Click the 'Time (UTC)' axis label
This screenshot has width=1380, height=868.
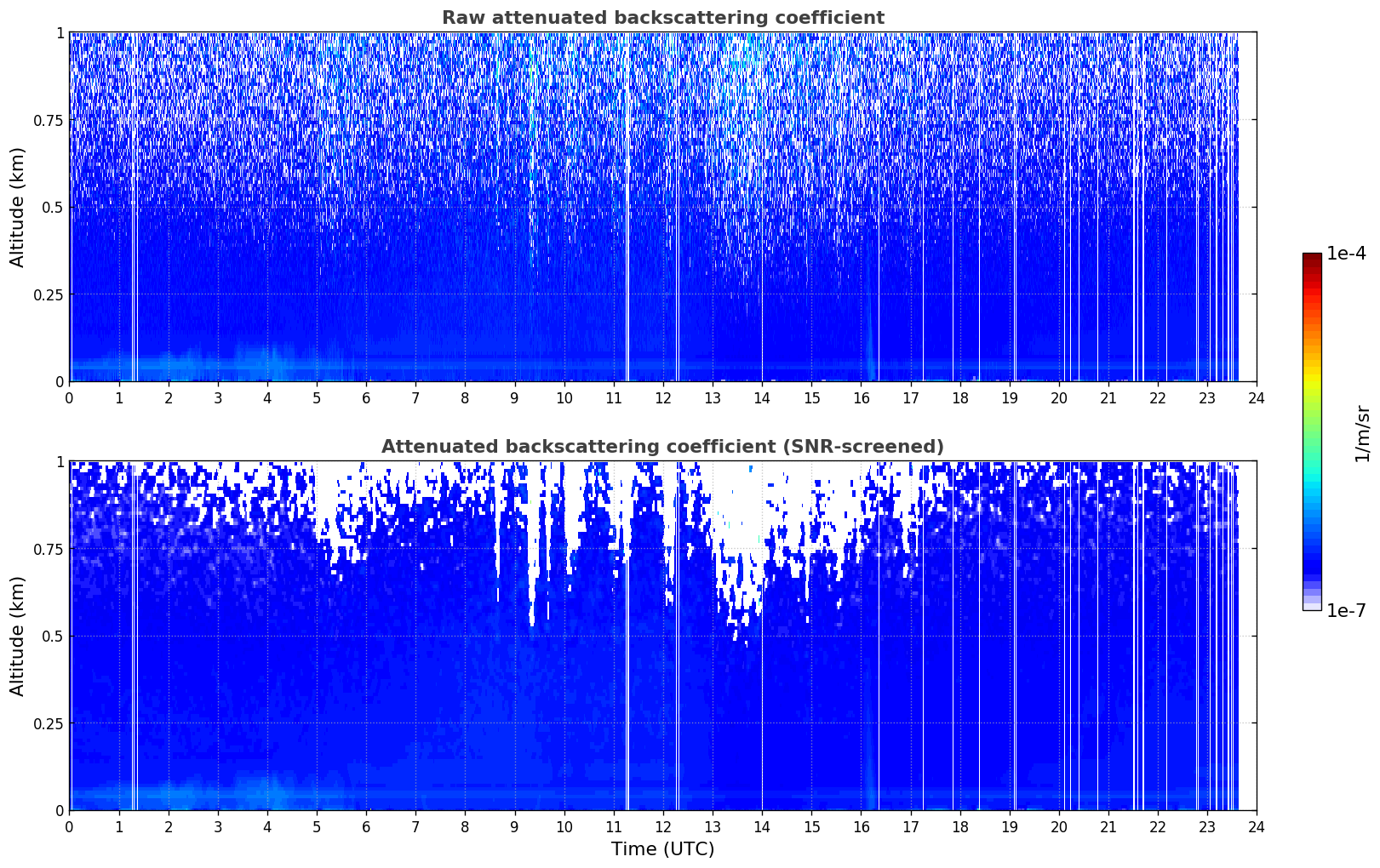click(x=662, y=849)
